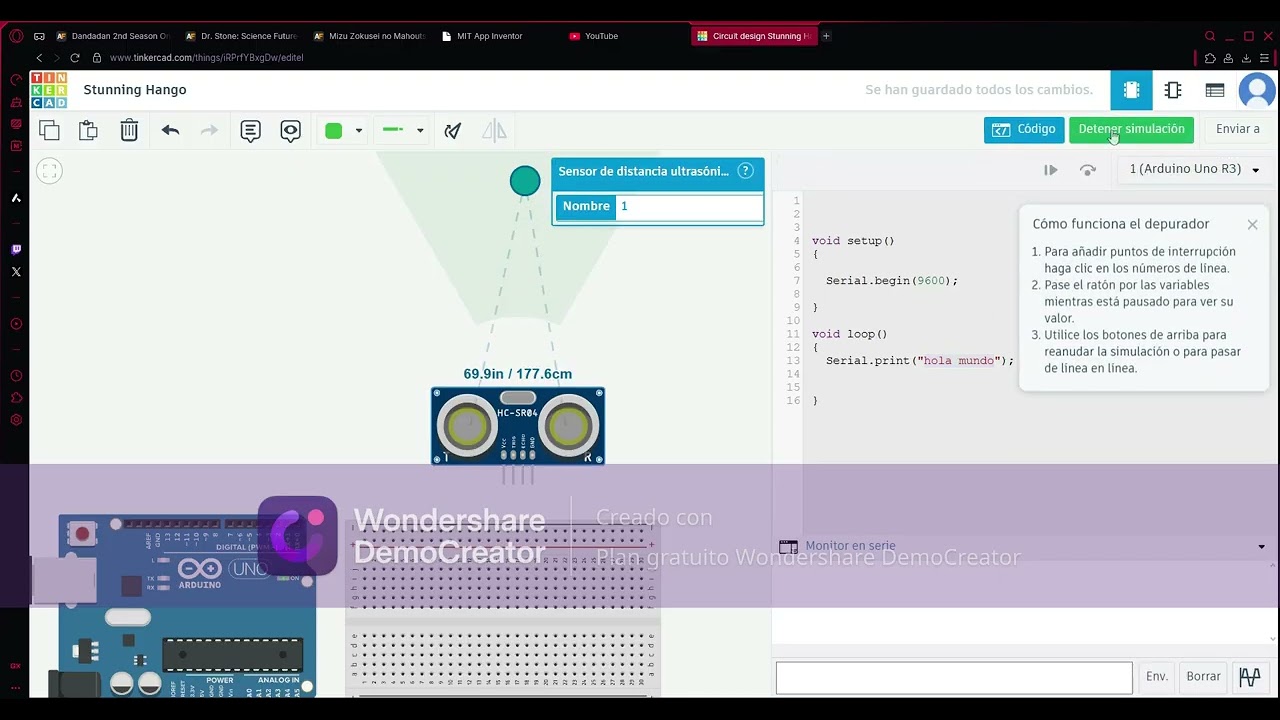Open the user profile avatar
This screenshot has height=720, width=1280.
tap(1257, 91)
